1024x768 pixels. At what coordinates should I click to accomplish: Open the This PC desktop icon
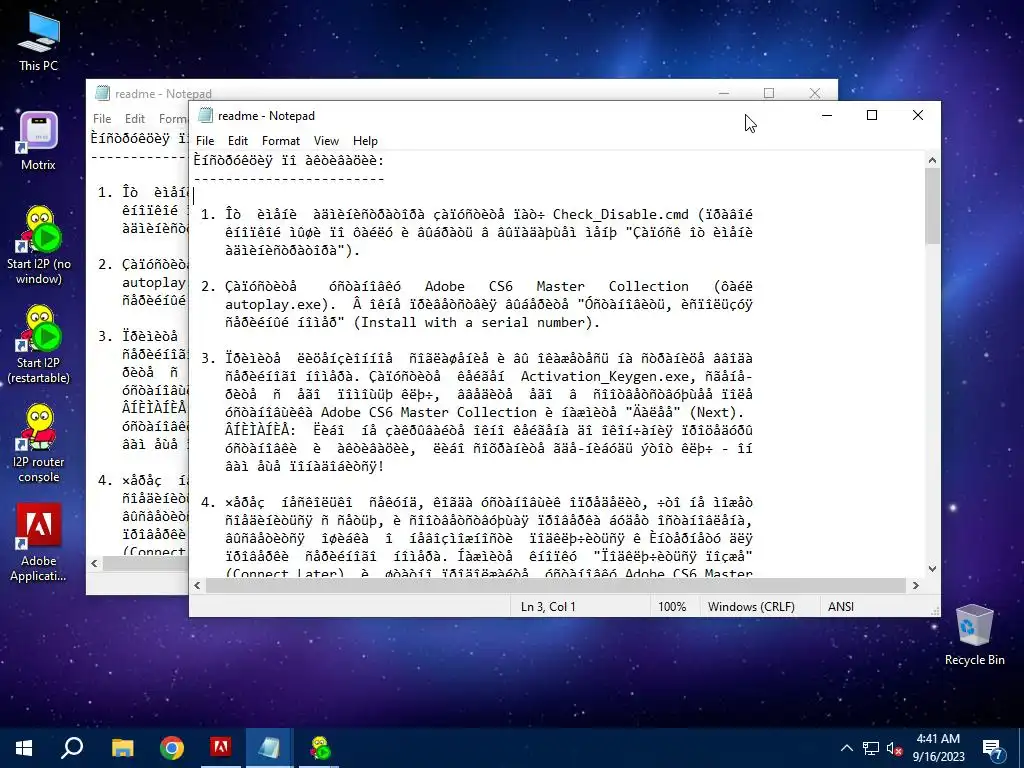coord(39,42)
